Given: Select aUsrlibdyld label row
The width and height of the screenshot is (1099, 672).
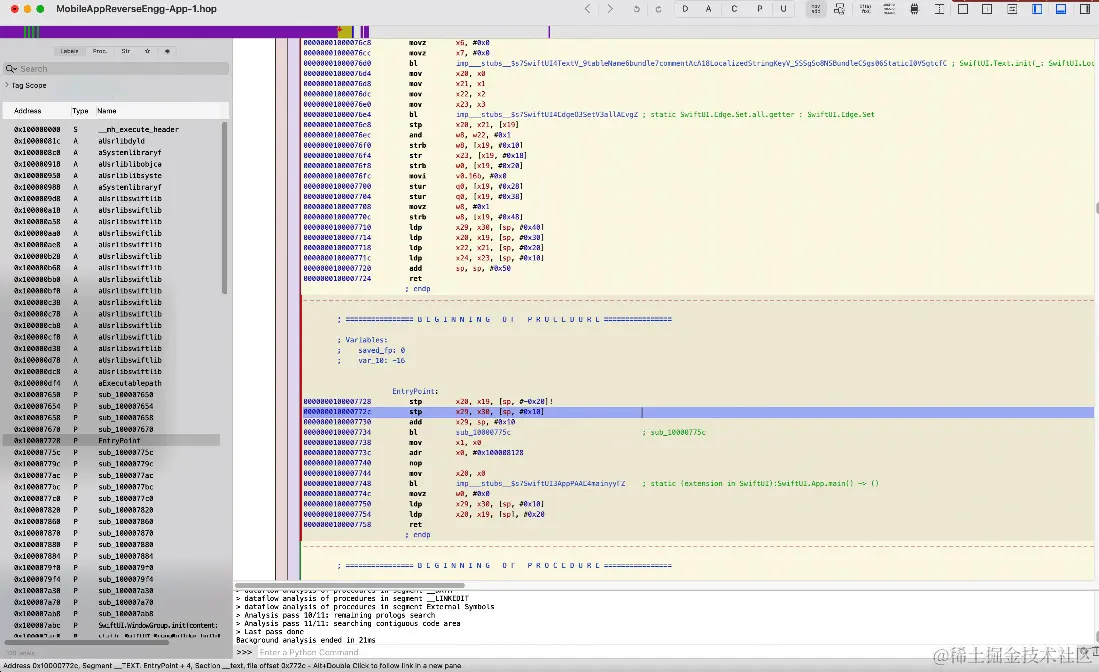Looking at the screenshot, I should [112, 141].
